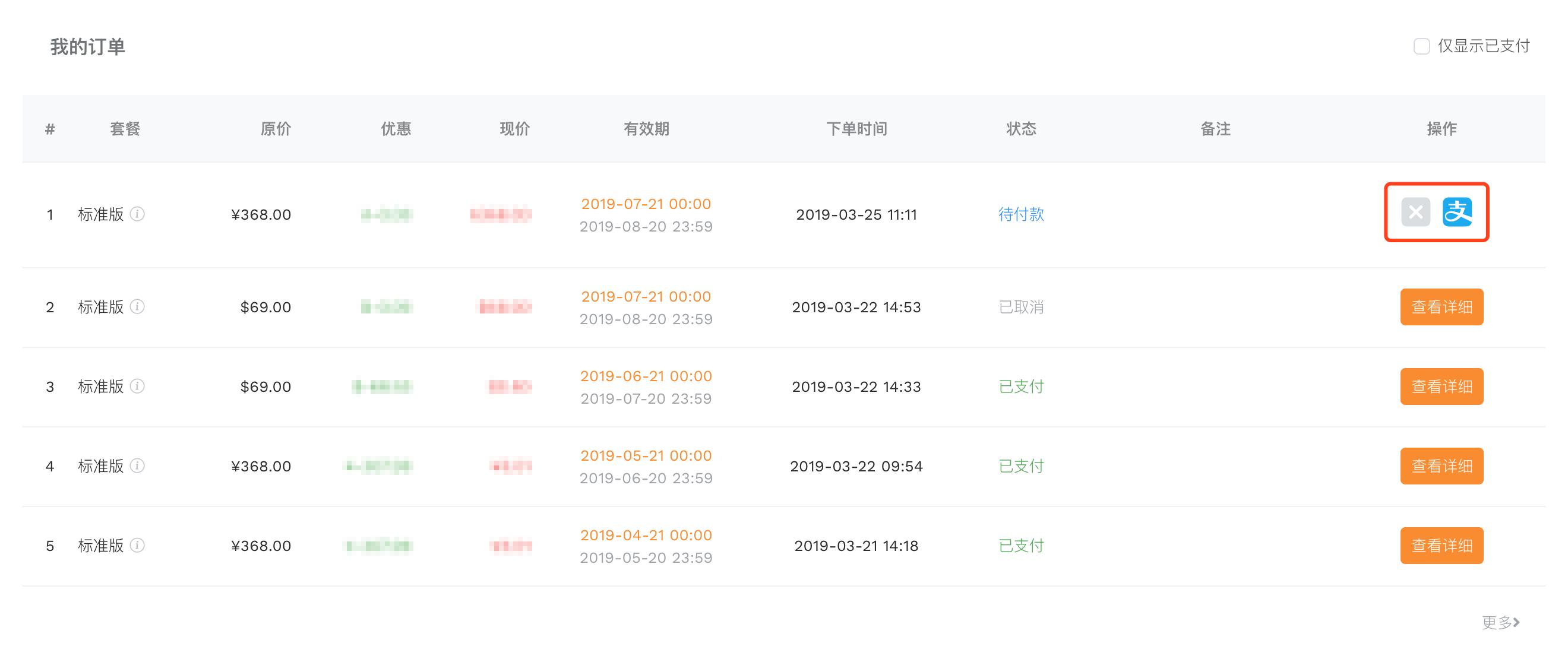Open info tooltip for order 1's 标准版 plan

coord(139,216)
